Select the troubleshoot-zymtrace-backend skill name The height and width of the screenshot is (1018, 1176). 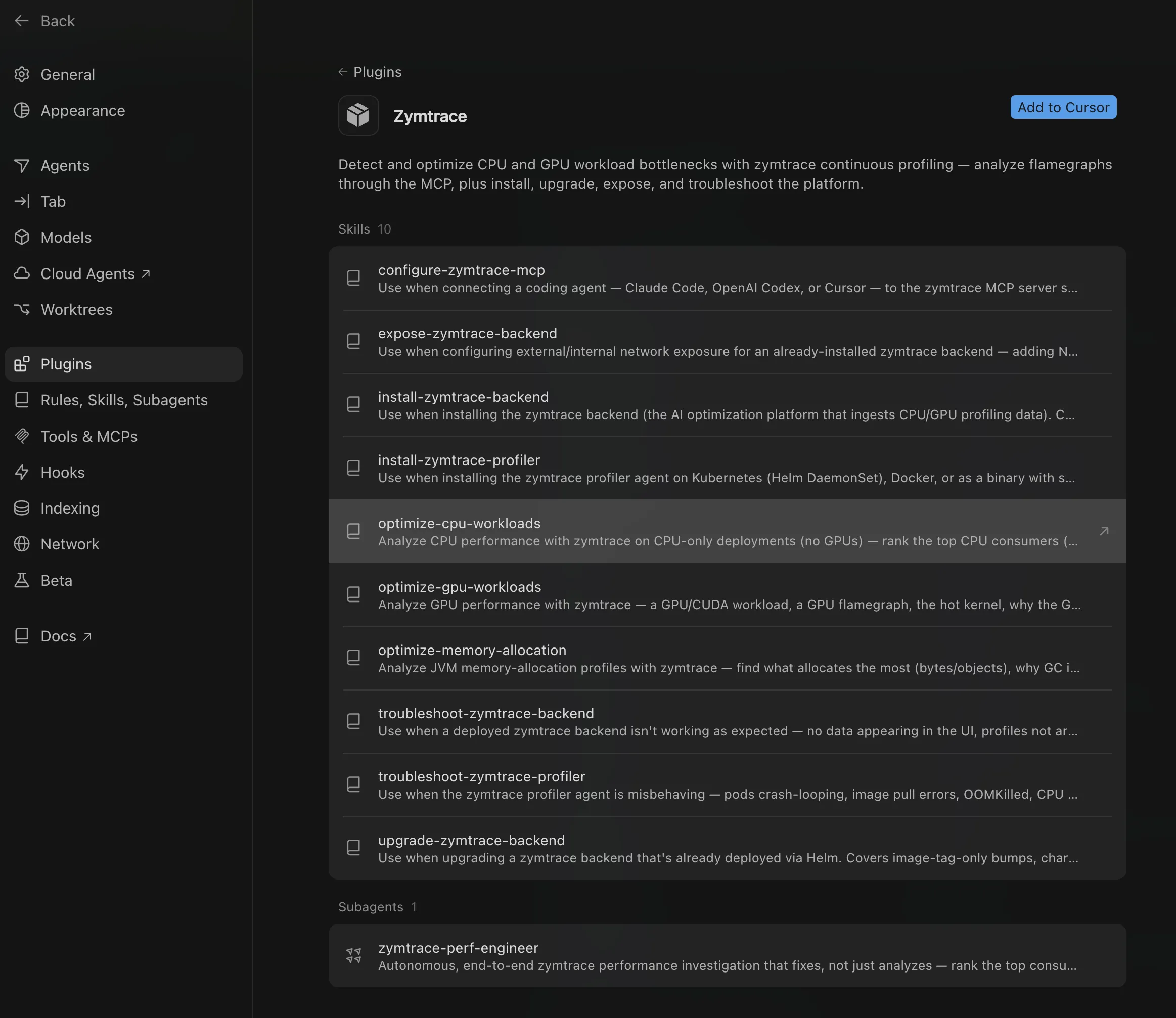486,714
